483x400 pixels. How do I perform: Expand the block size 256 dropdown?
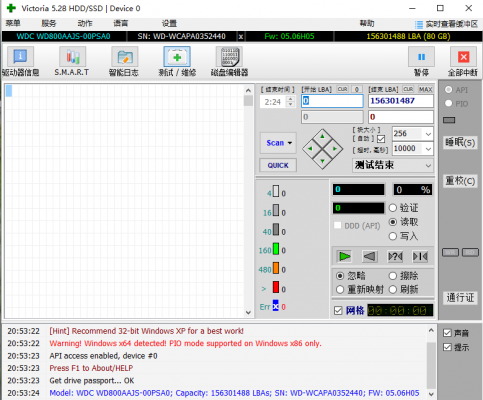pyautogui.click(x=428, y=134)
